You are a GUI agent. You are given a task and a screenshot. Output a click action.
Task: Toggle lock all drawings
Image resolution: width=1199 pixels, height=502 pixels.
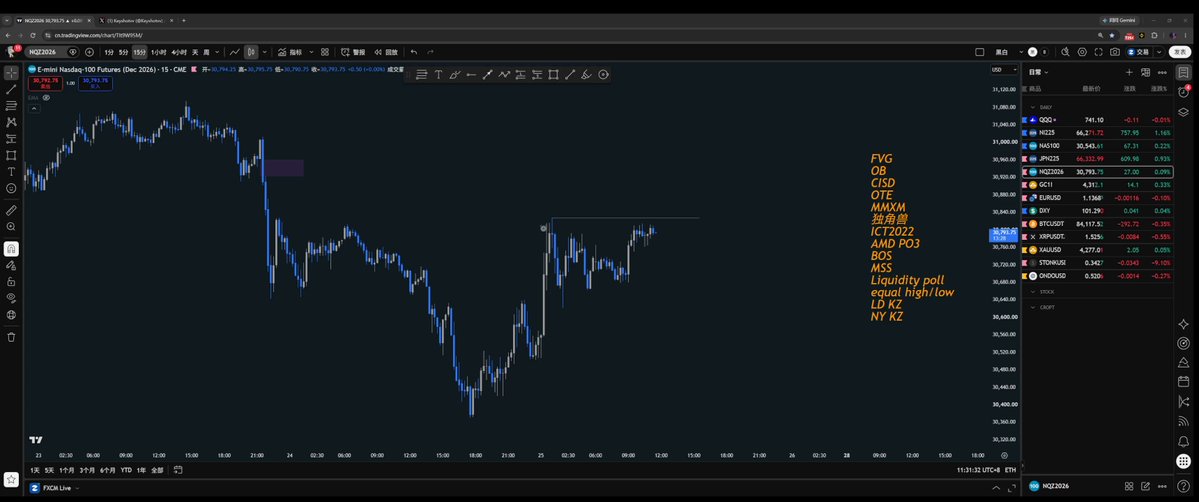point(11,282)
